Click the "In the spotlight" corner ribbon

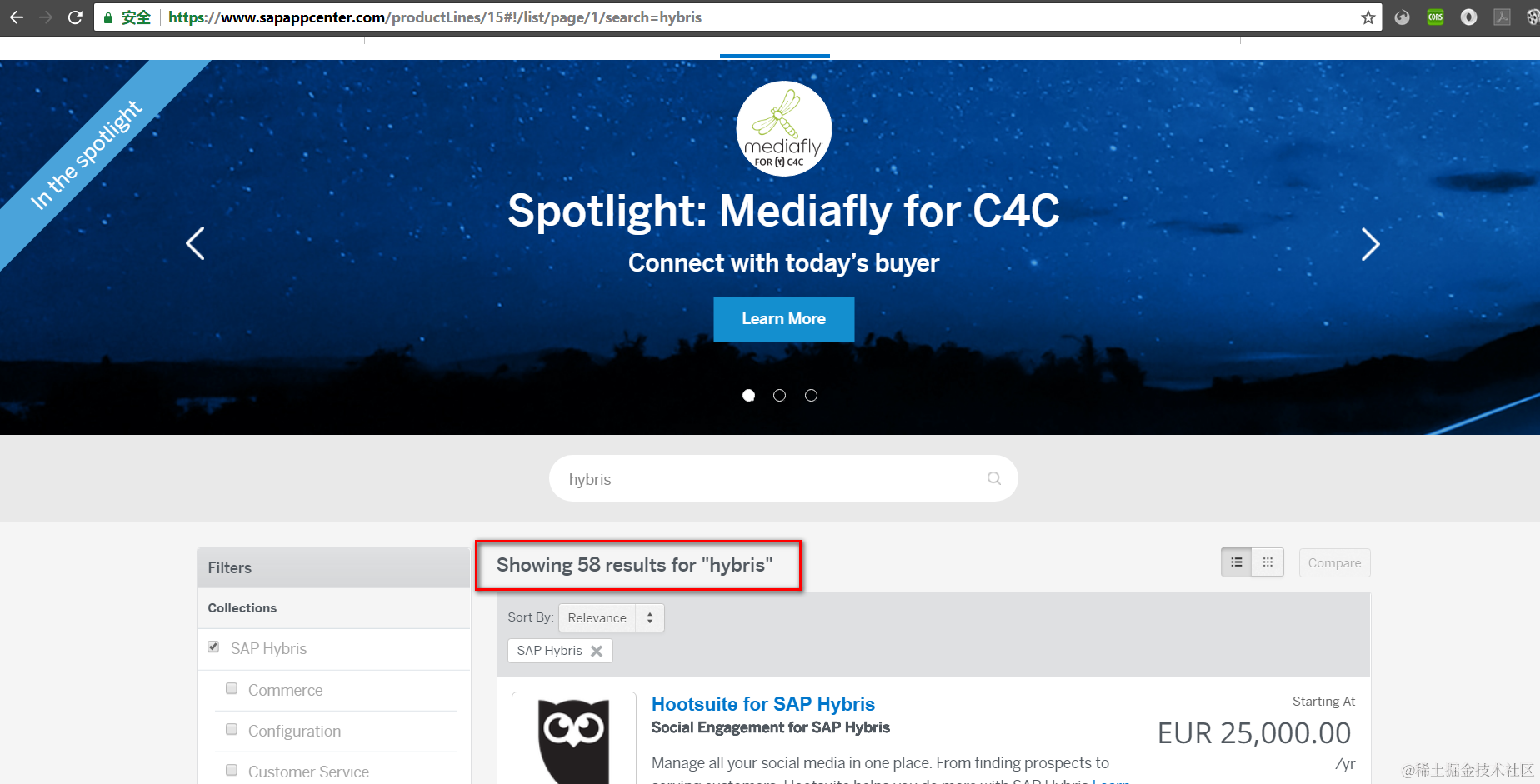coord(87,155)
